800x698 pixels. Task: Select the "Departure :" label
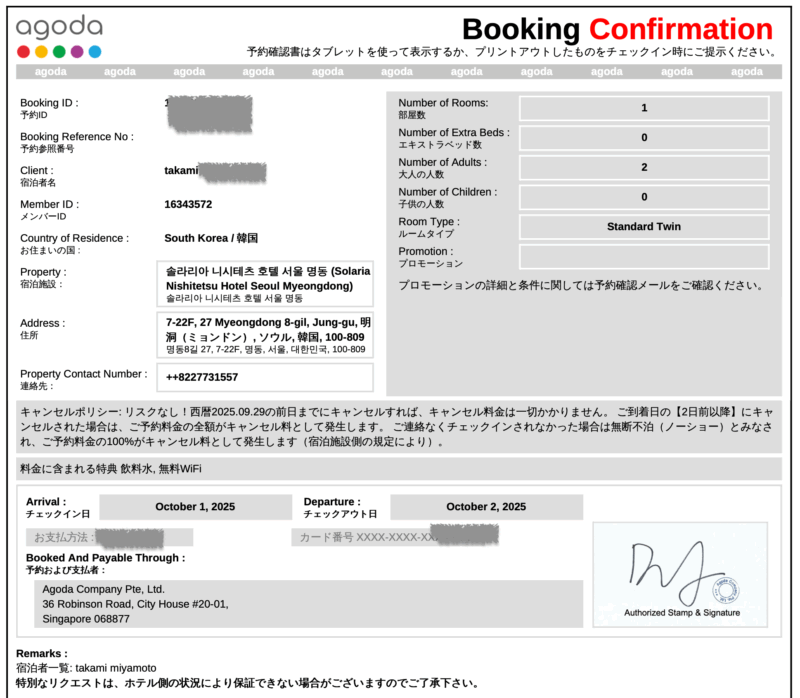point(332,502)
